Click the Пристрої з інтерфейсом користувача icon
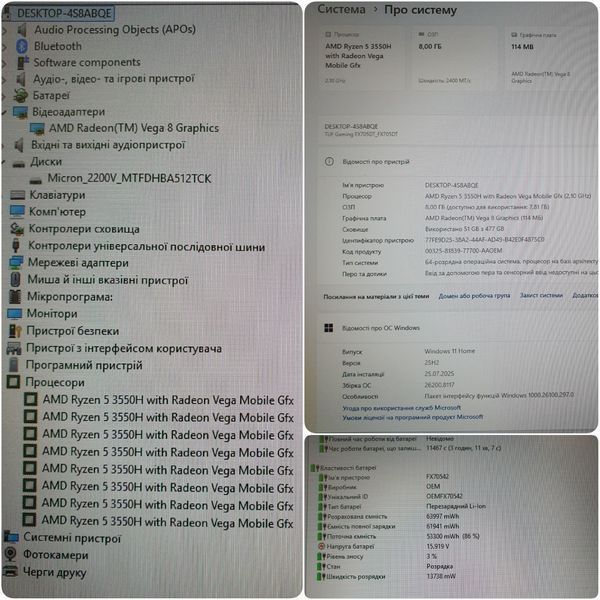This screenshot has width=600, height=600. pyautogui.click(x=14, y=348)
